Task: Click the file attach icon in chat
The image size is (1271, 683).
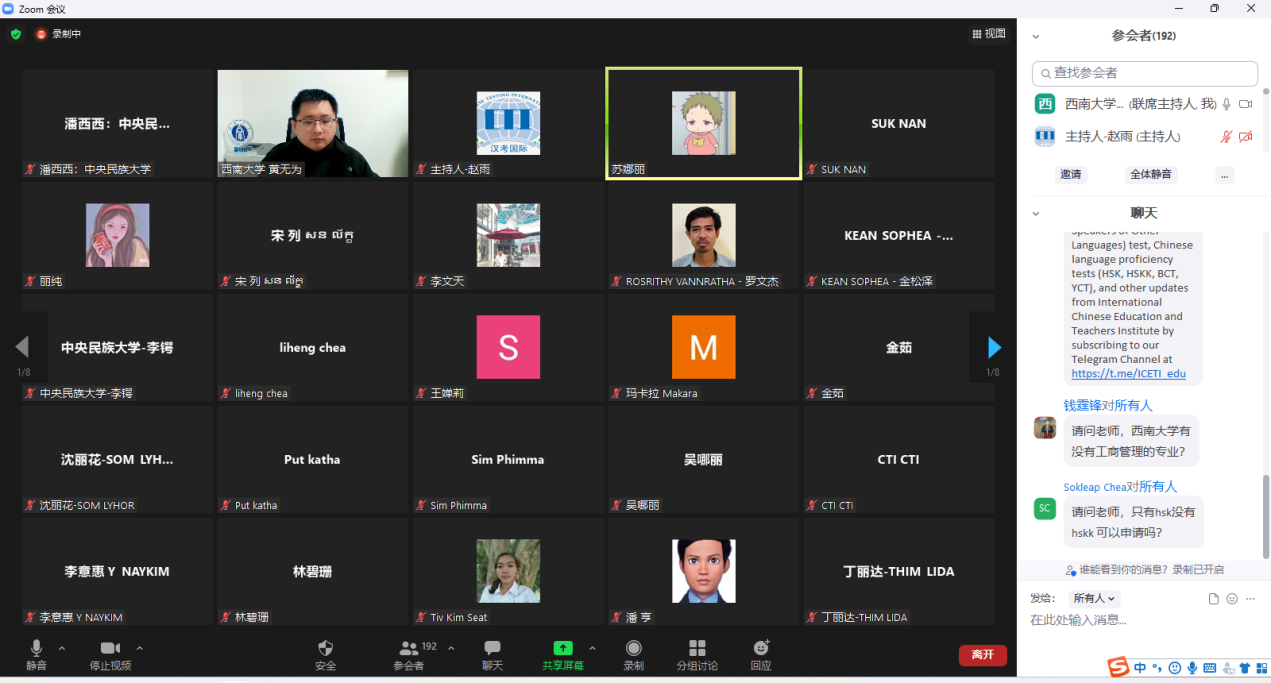Action: (1213, 598)
